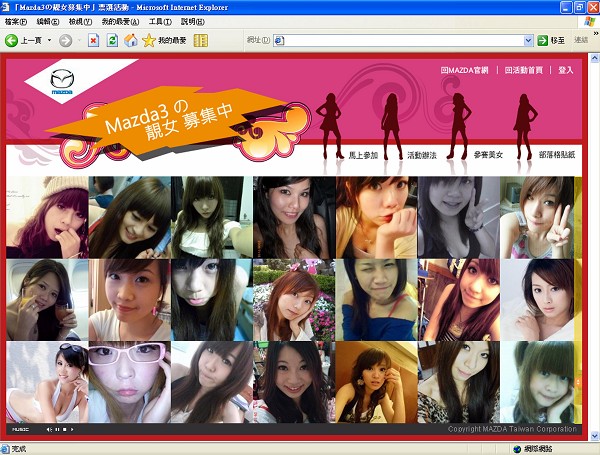This screenshot has width=600, height=455.
Task: Click the browser Forward arrow button
Action: [x=65, y=40]
